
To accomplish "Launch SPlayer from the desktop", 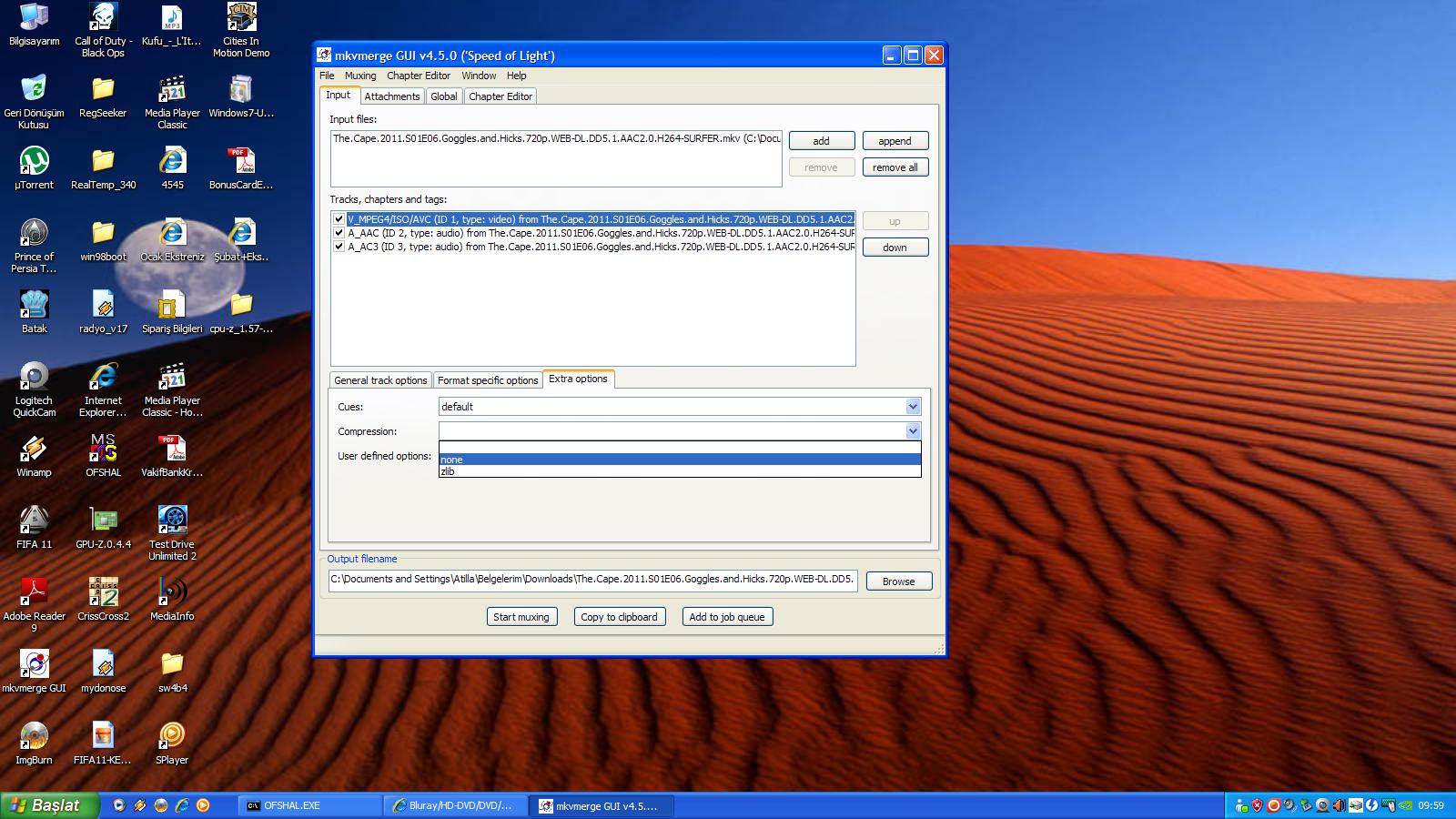I will click(172, 743).
